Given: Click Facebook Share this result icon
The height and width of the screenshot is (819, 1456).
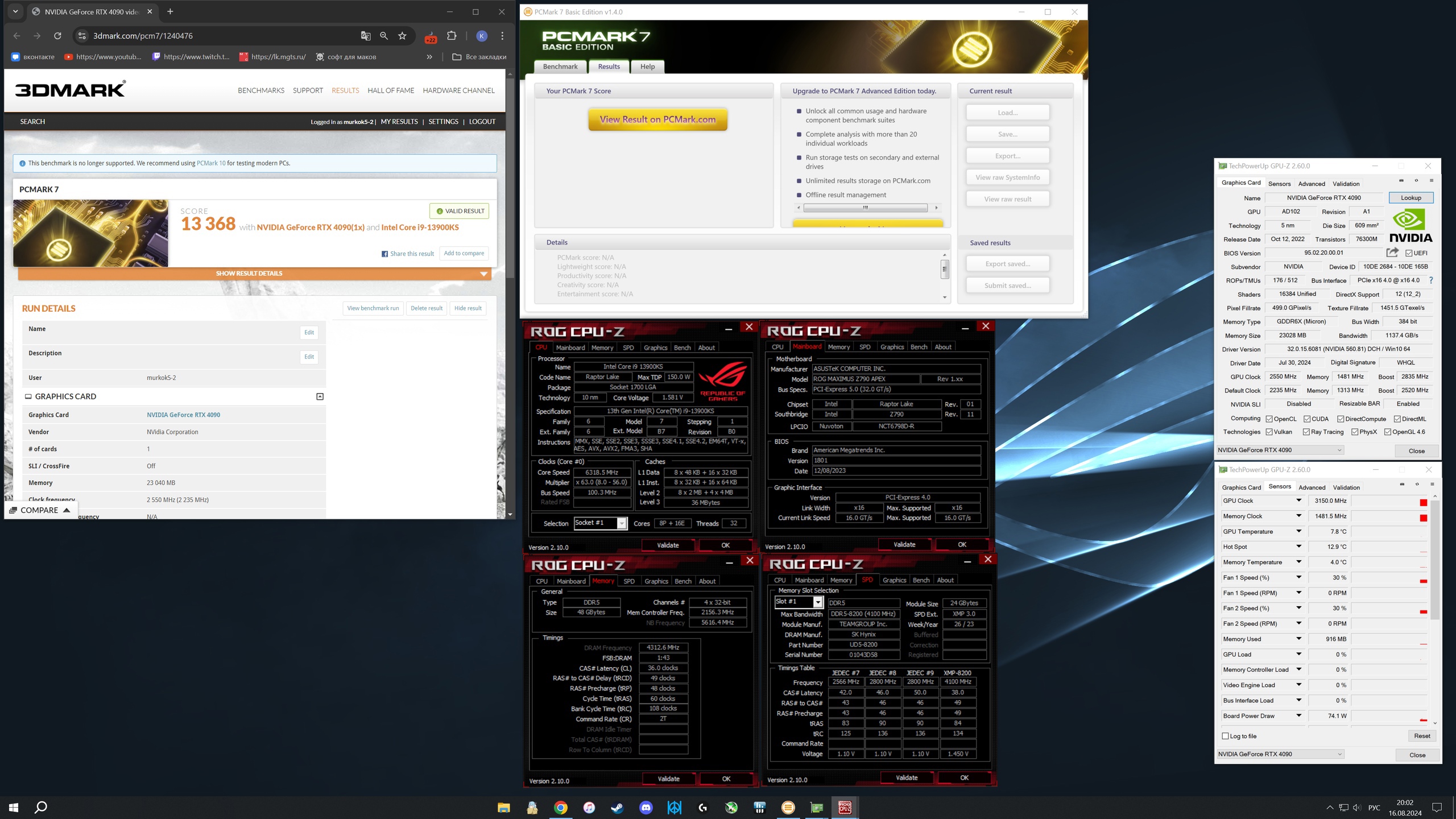Looking at the screenshot, I should pyautogui.click(x=384, y=254).
